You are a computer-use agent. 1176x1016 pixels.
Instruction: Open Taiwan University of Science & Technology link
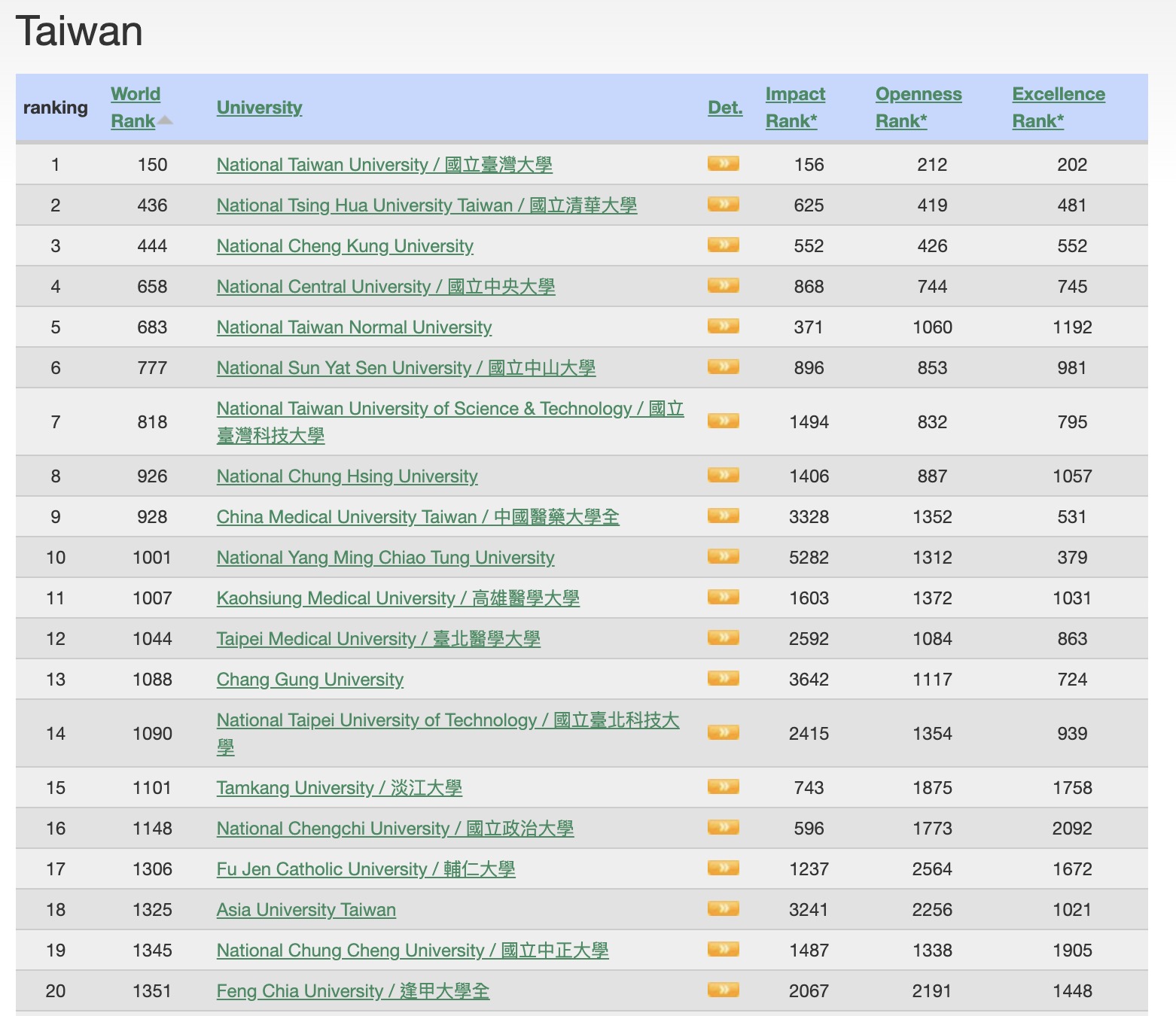450,422
